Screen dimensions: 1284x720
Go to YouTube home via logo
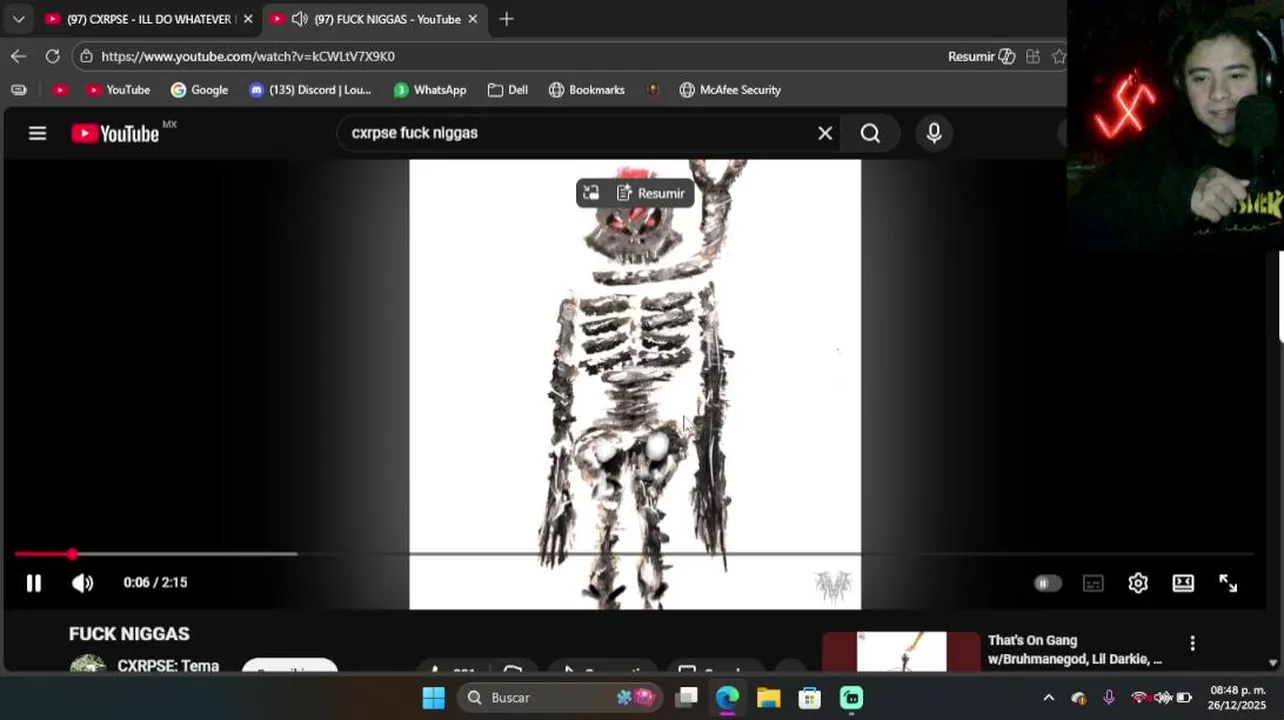[115, 133]
